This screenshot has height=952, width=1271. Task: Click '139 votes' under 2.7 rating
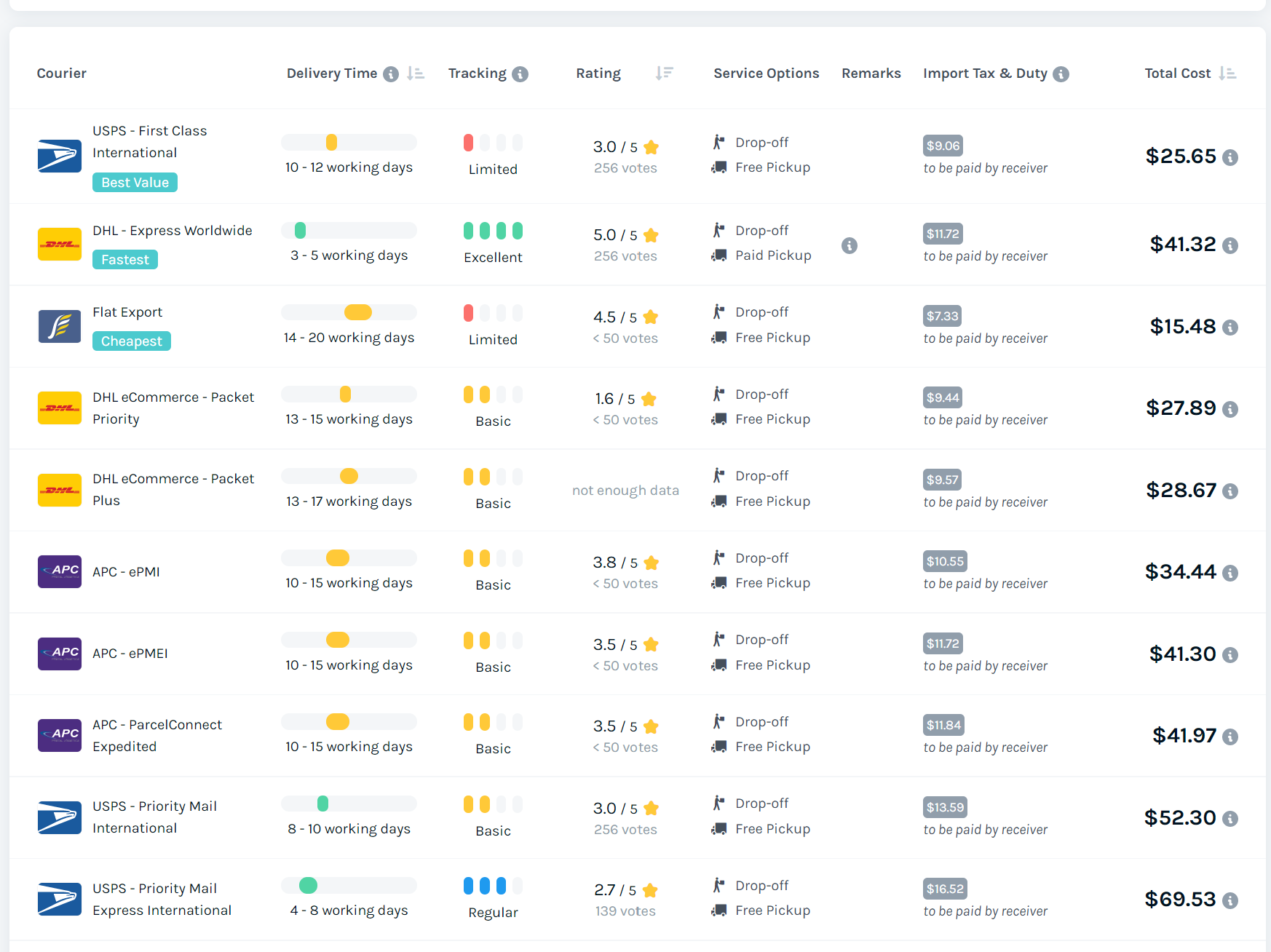pyautogui.click(x=625, y=911)
